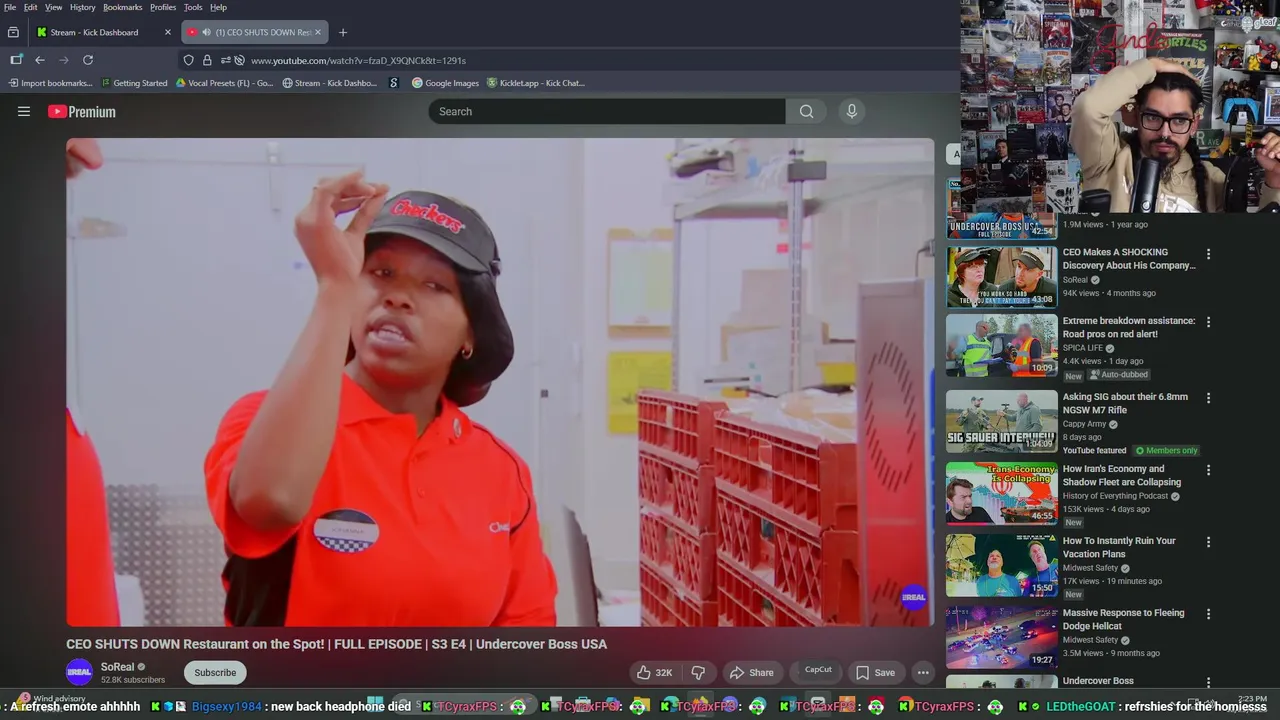Open options for How To Instantly Ruin video
1280x720 pixels.
click(1208, 542)
